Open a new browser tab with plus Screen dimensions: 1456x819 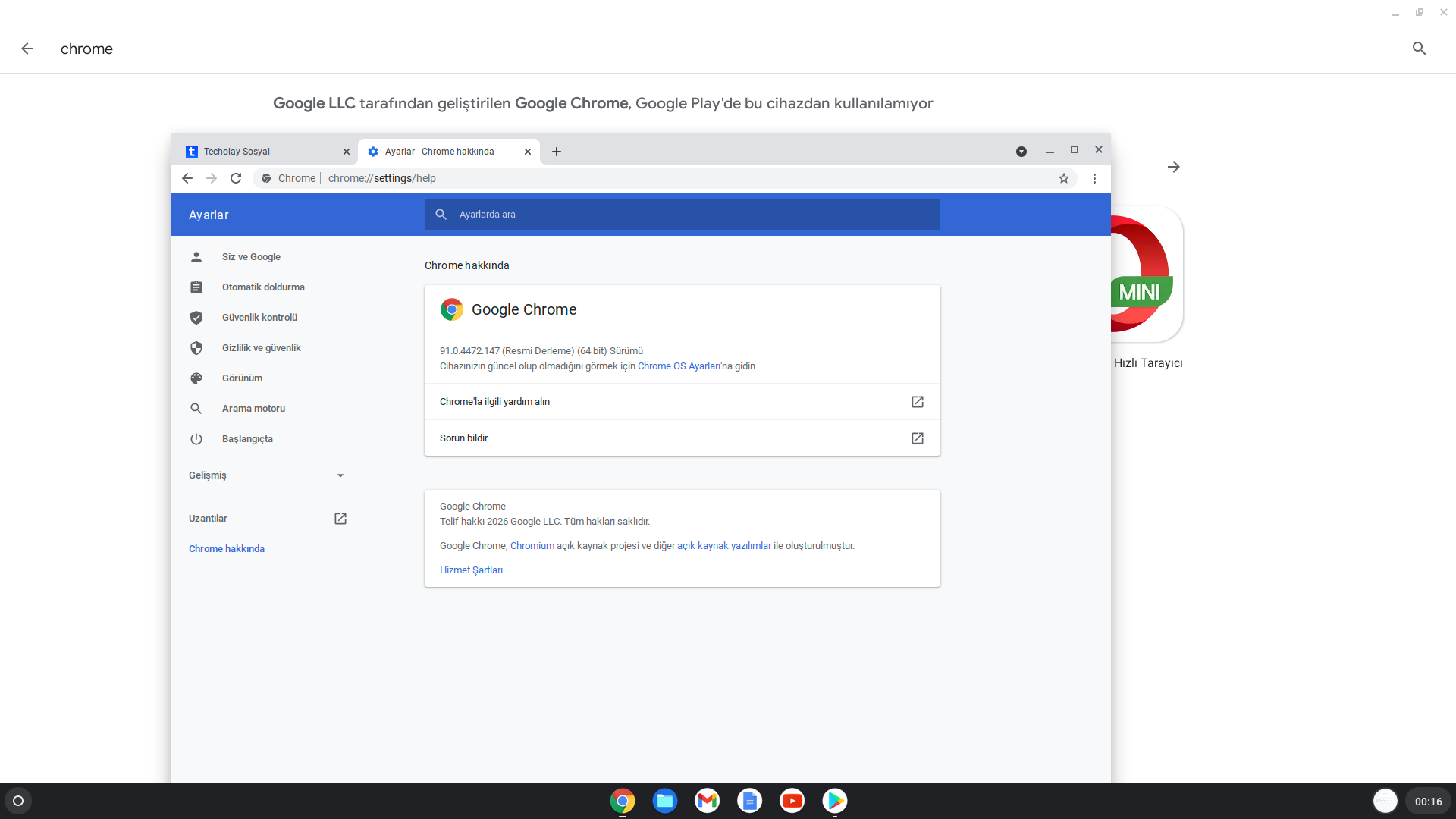[x=557, y=152]
